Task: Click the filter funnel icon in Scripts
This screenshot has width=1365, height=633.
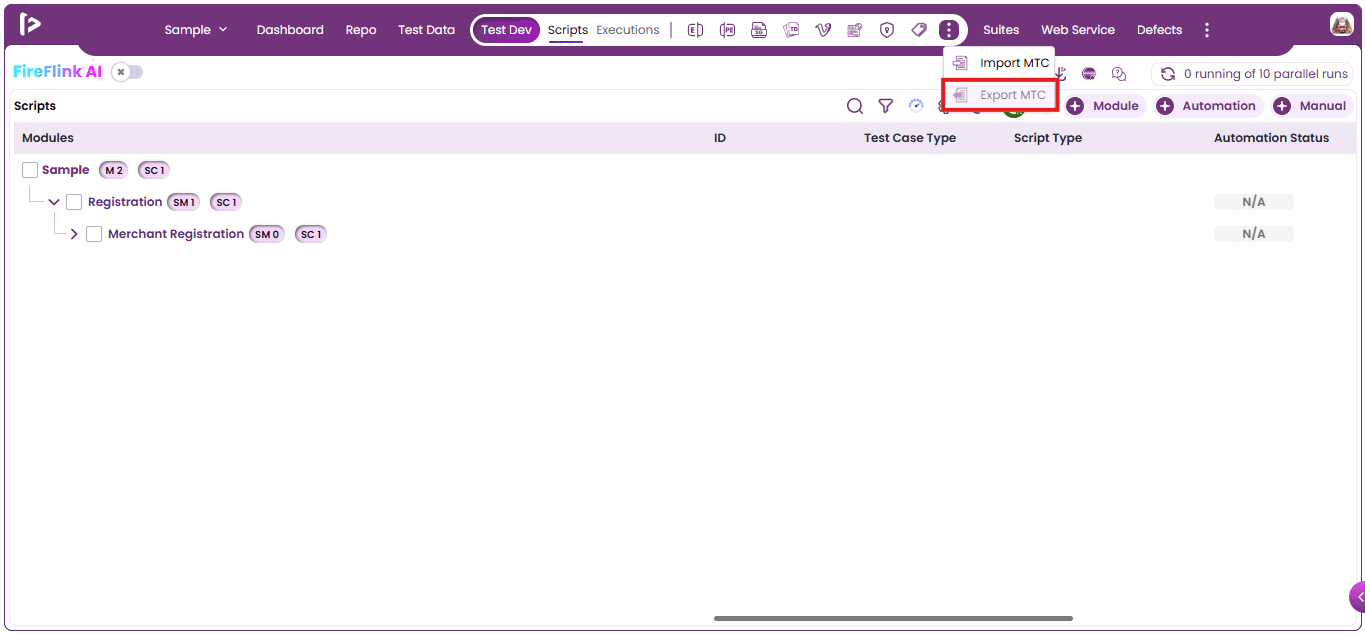Action: [885, 106]
